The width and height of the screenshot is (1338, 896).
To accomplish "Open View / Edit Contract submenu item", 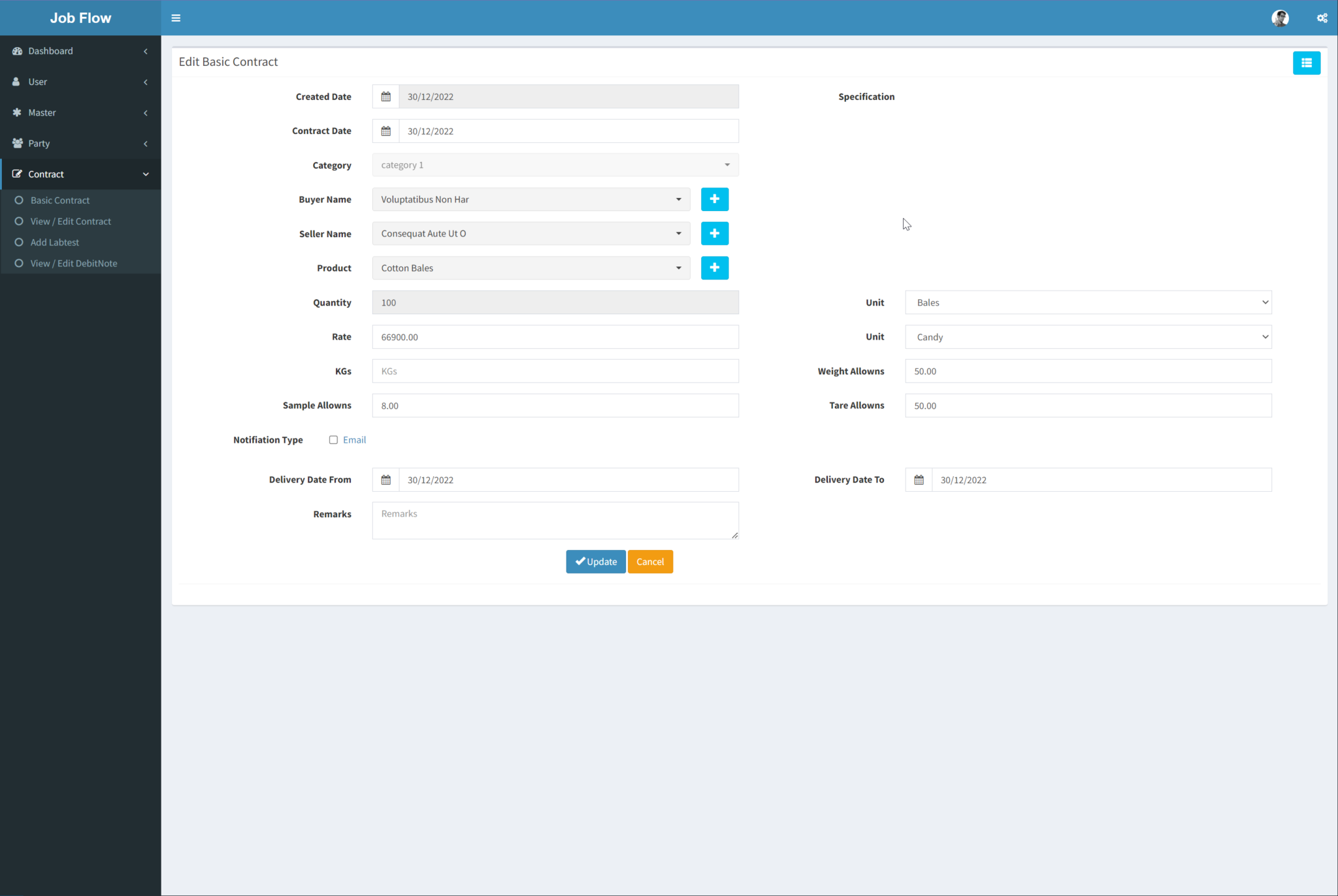I will coord(71,221).
